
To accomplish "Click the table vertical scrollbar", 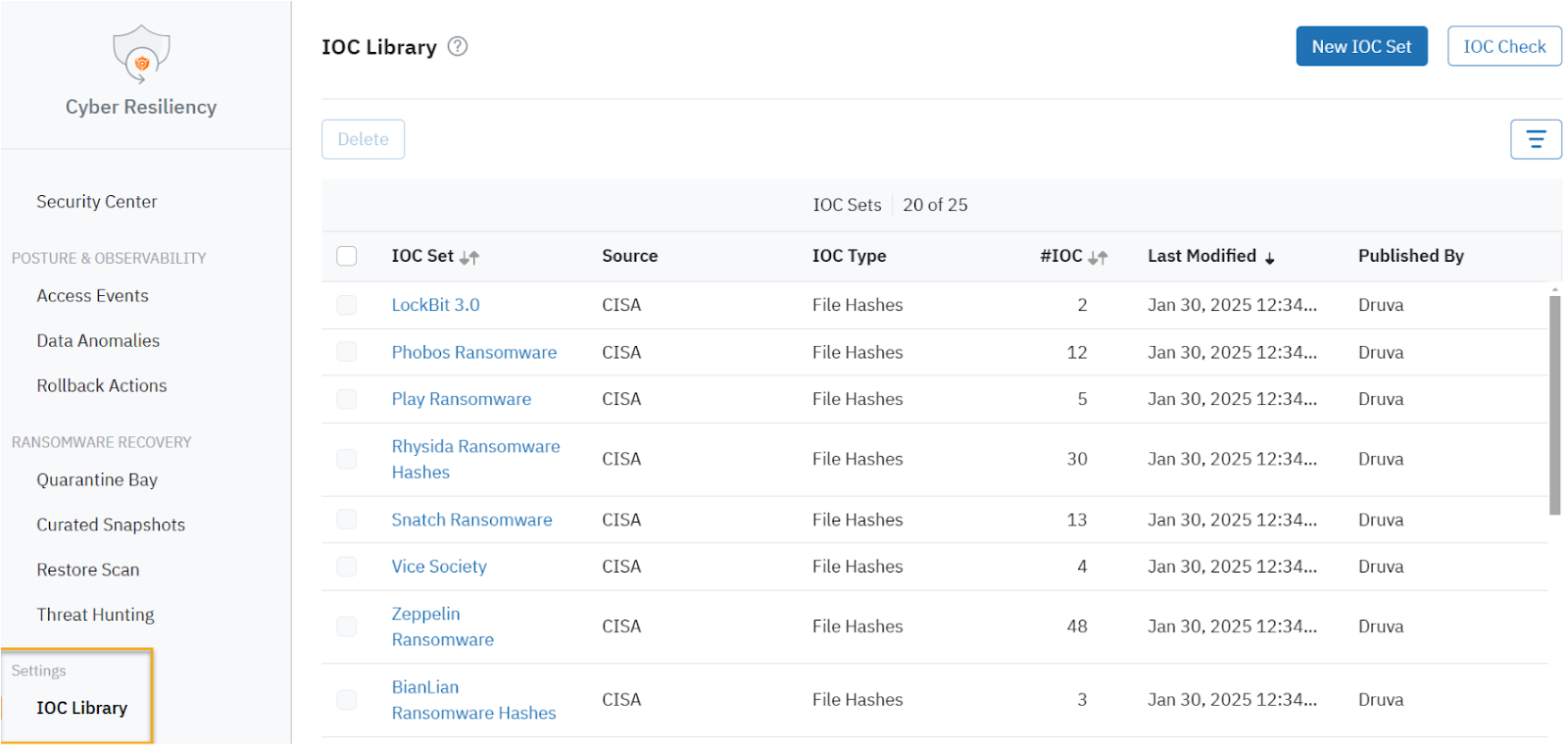I will coord(1554,404).
